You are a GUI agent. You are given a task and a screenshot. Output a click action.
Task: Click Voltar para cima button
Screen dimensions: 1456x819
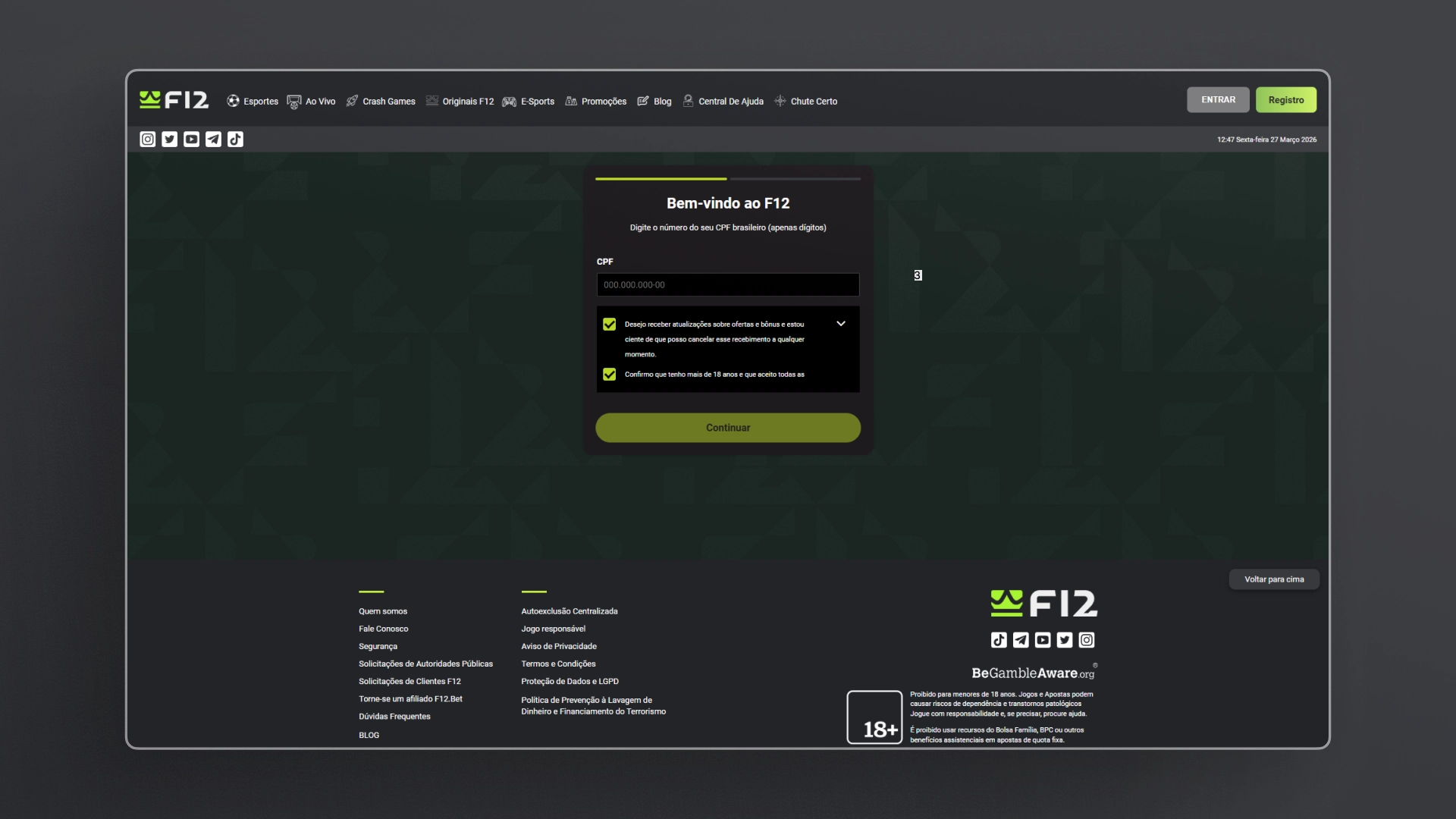[1274, 579]
